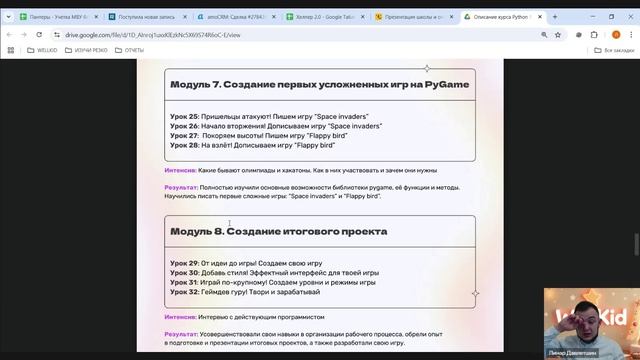Close the amoCRM tab
This screenshot has width=640, height=360.
[273, 17]
